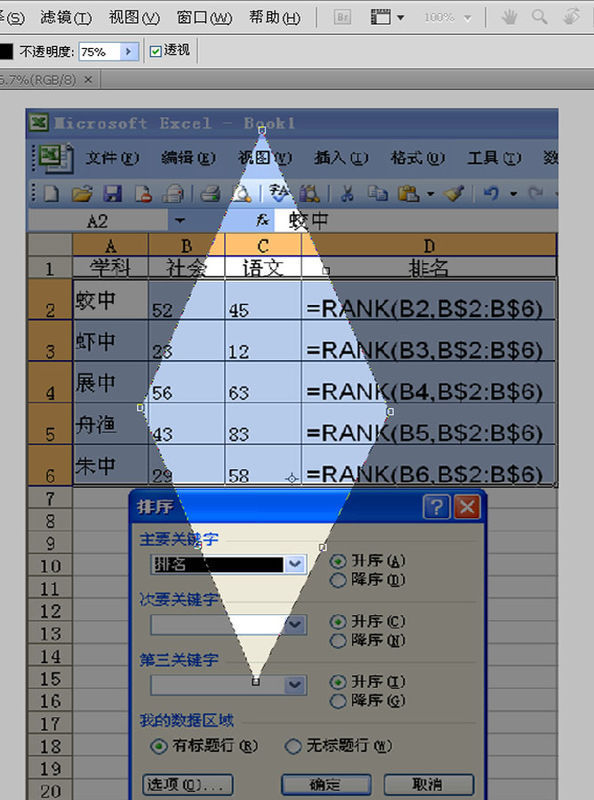
Task: Open the 第三关键字 dropdown list
Action: coord(295,685)
